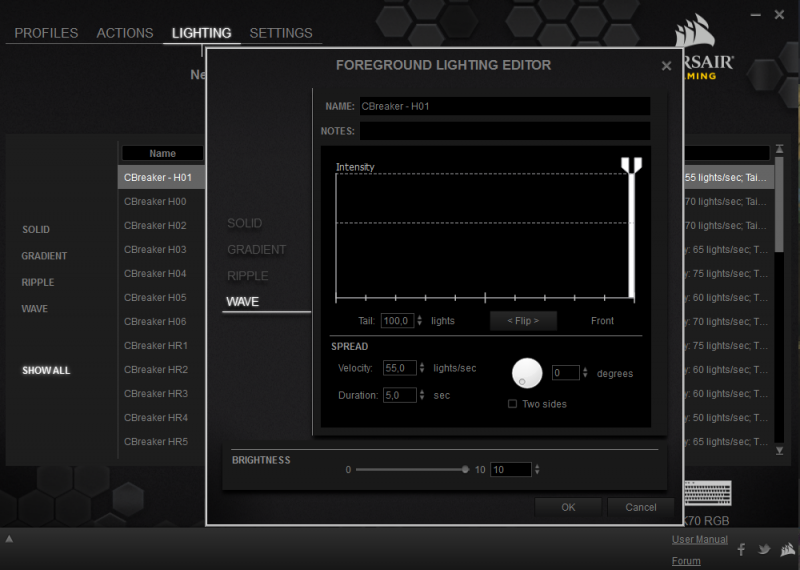Viewport: 800px width, 570px height.
Task: Click the NAME input field
Action: tap(505, 106)
